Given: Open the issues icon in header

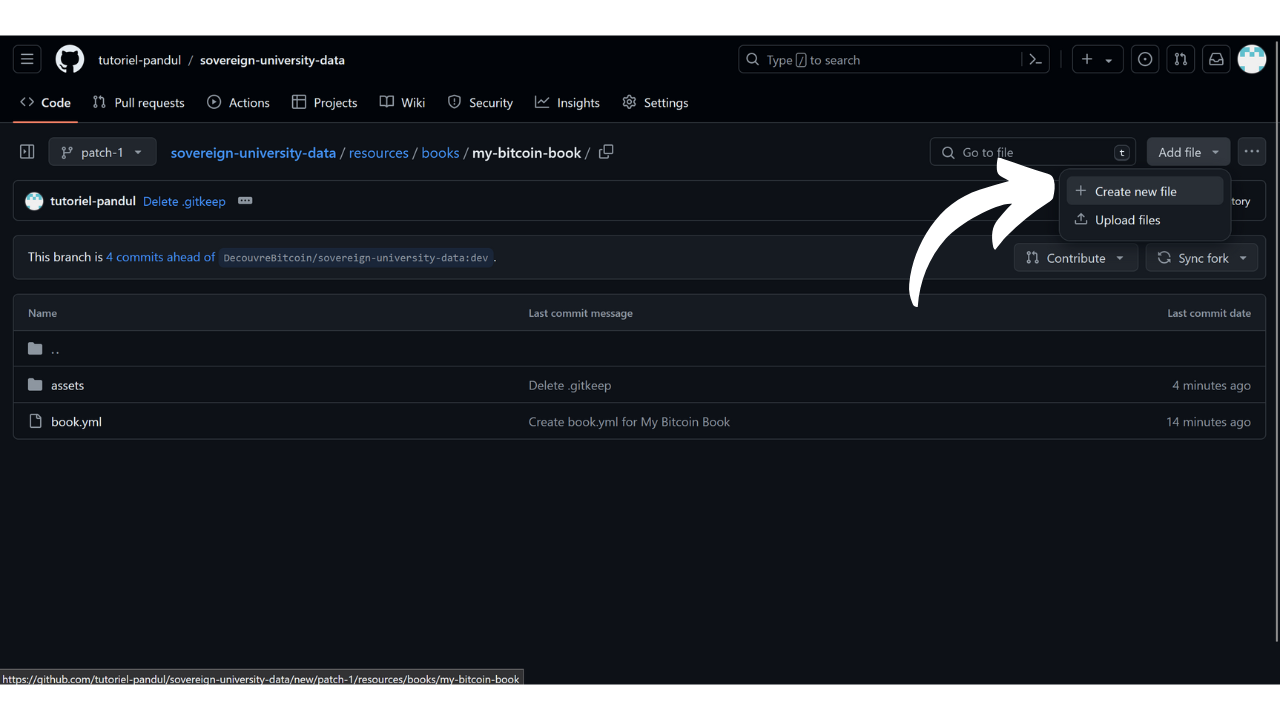Looking at the screenshot, I should click(1145, 60).
